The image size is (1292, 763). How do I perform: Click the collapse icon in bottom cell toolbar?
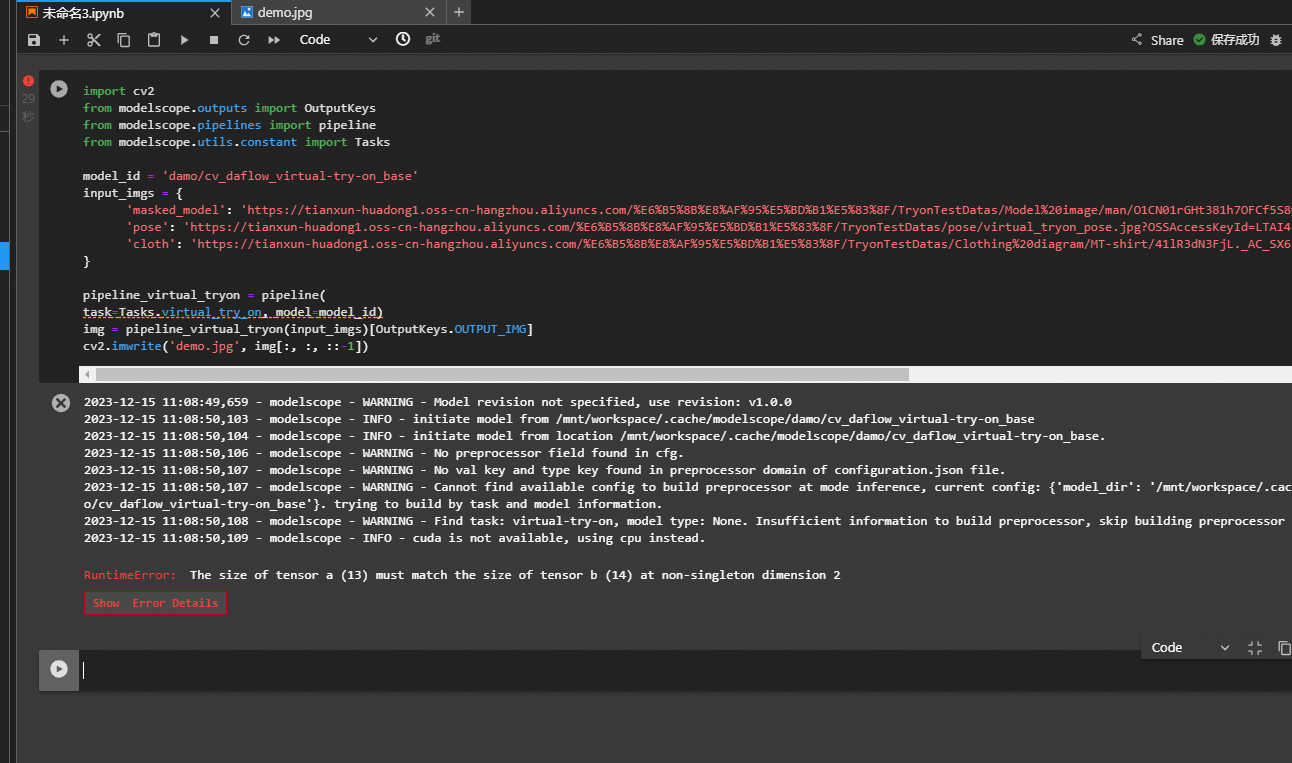1255,648
